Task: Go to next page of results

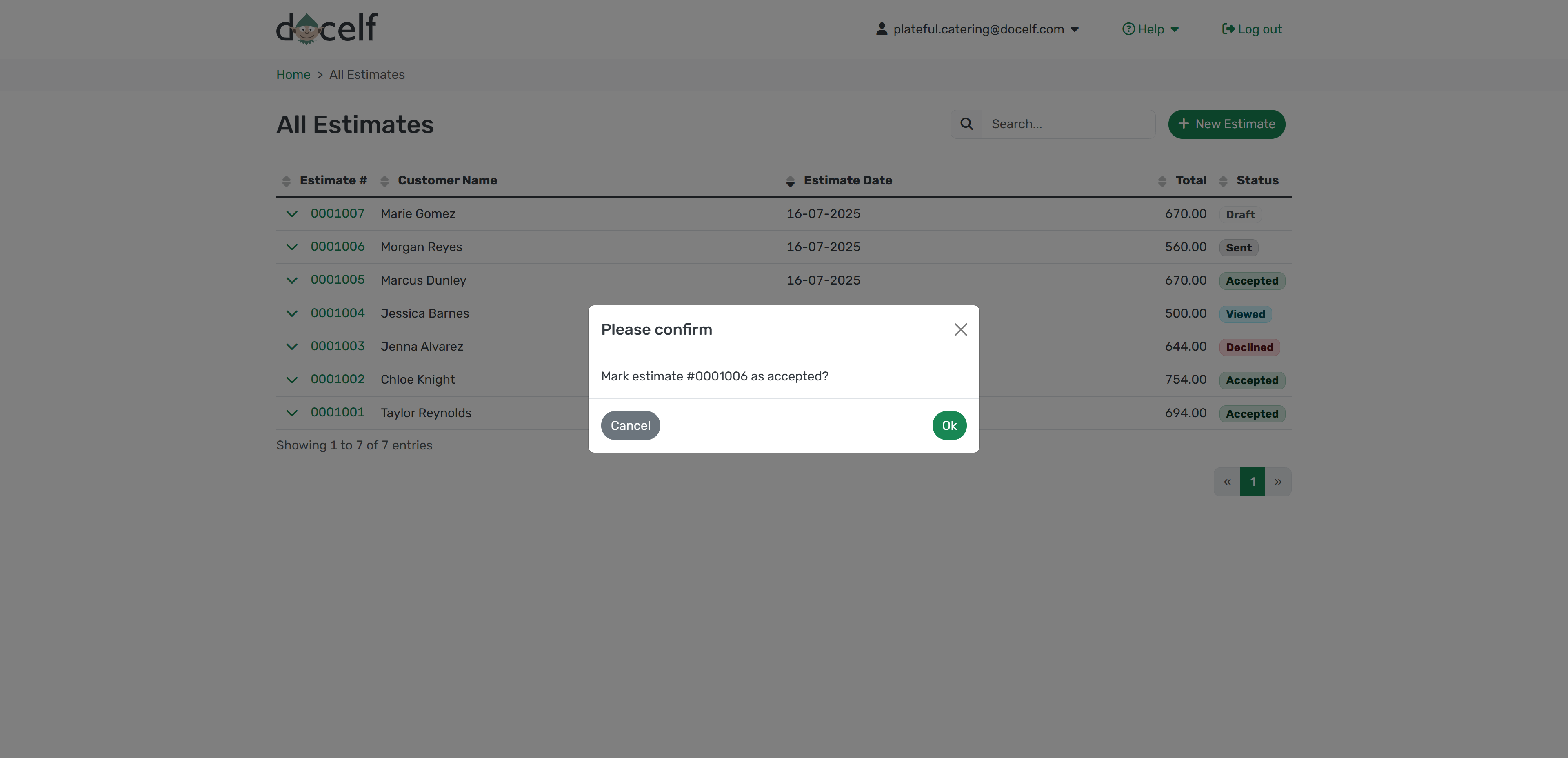Action: (x=1278, y=482)
